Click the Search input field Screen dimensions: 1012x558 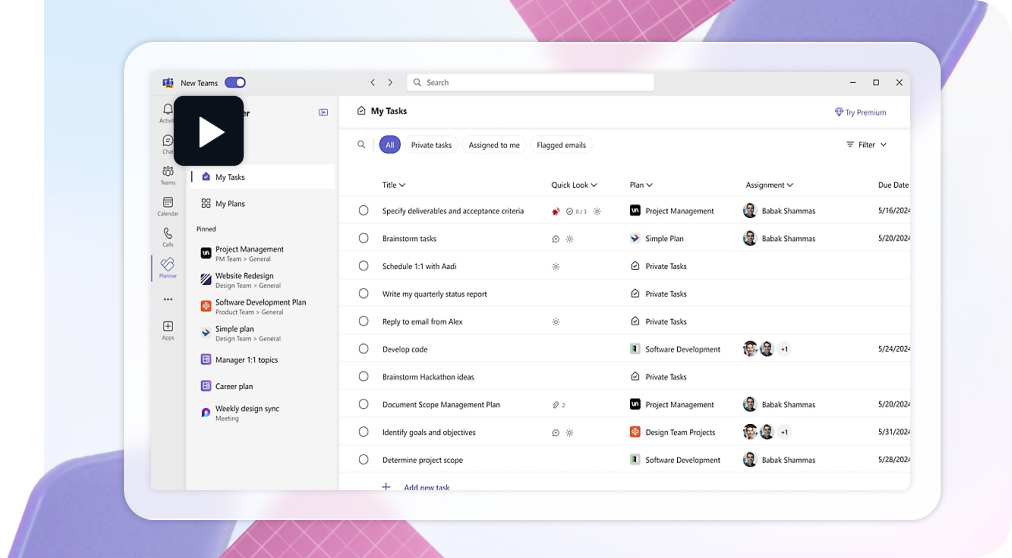pyautogui.click(x=530, y=83)
